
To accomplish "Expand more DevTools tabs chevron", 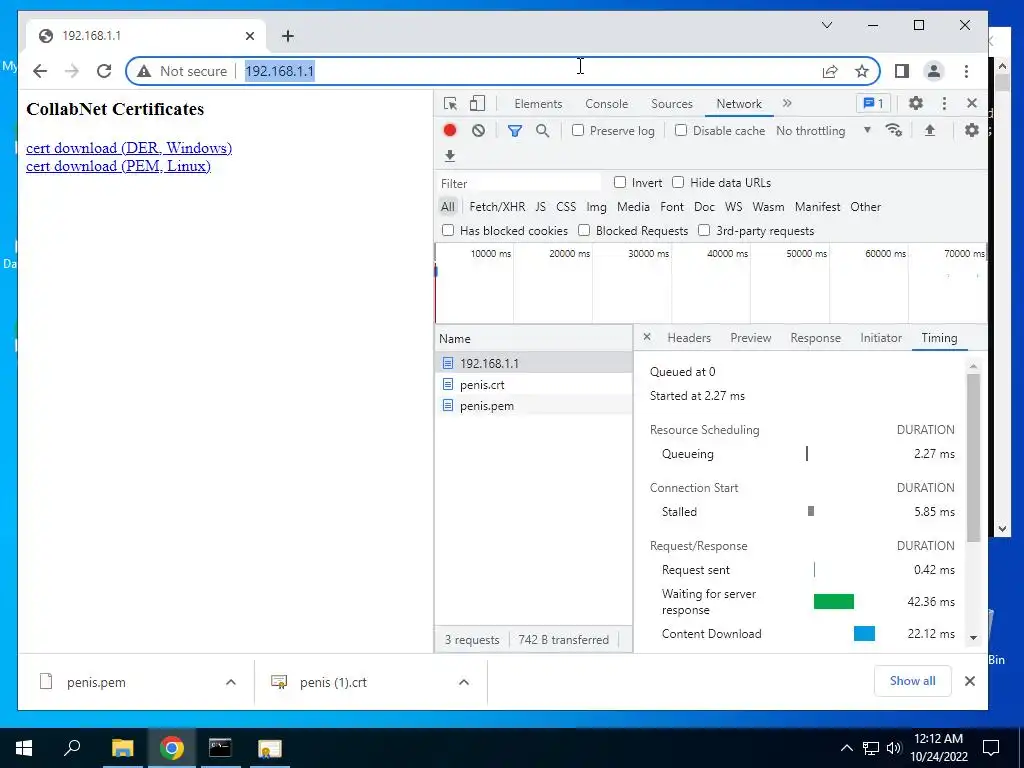I will tap(787, 103).
